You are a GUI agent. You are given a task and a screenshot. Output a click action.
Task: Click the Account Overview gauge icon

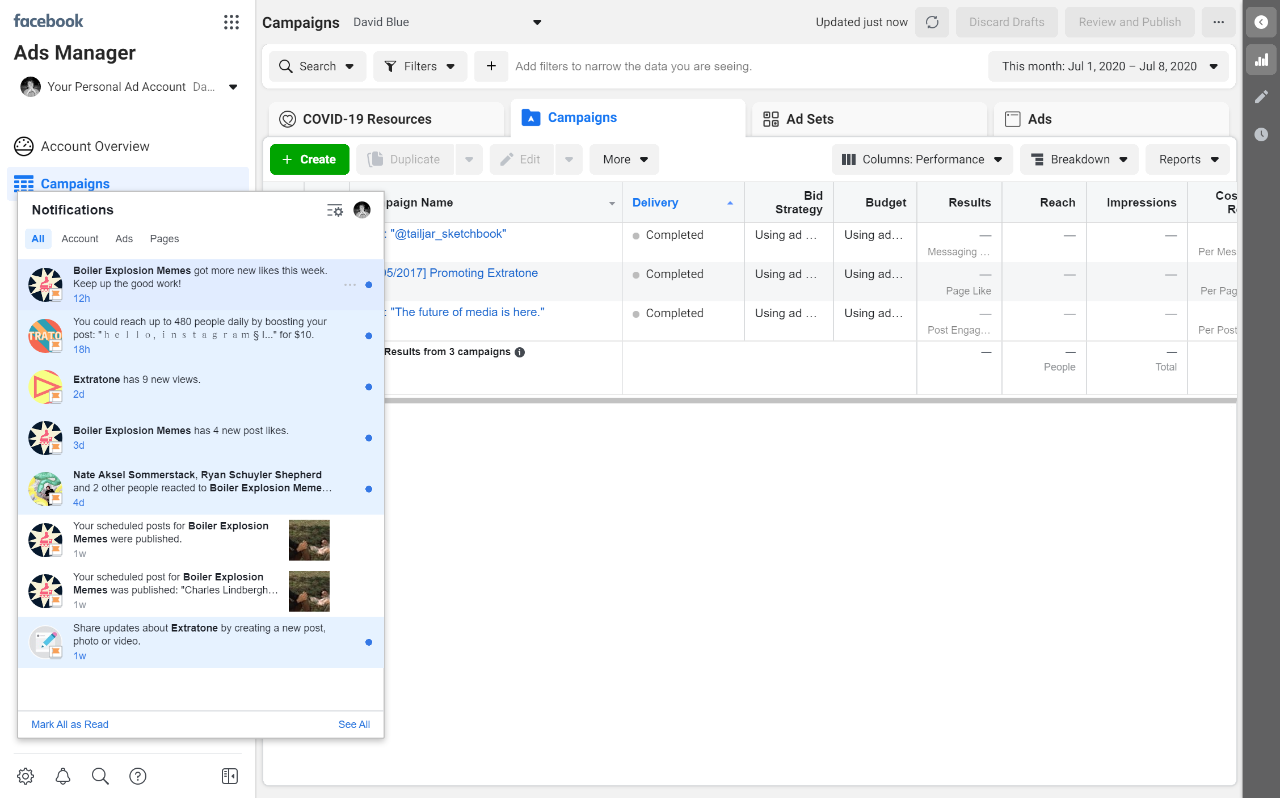pos(24,146)
